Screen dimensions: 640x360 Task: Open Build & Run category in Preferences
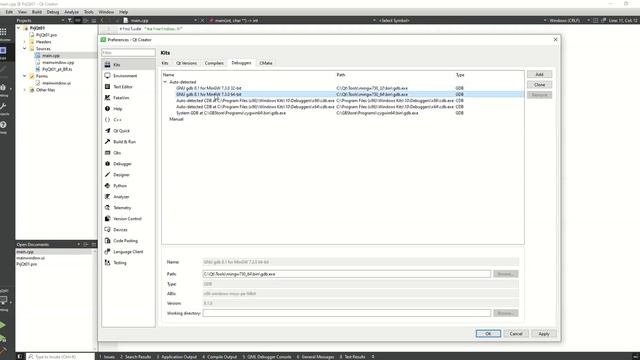pyautogui.click(x=128, y=142)
